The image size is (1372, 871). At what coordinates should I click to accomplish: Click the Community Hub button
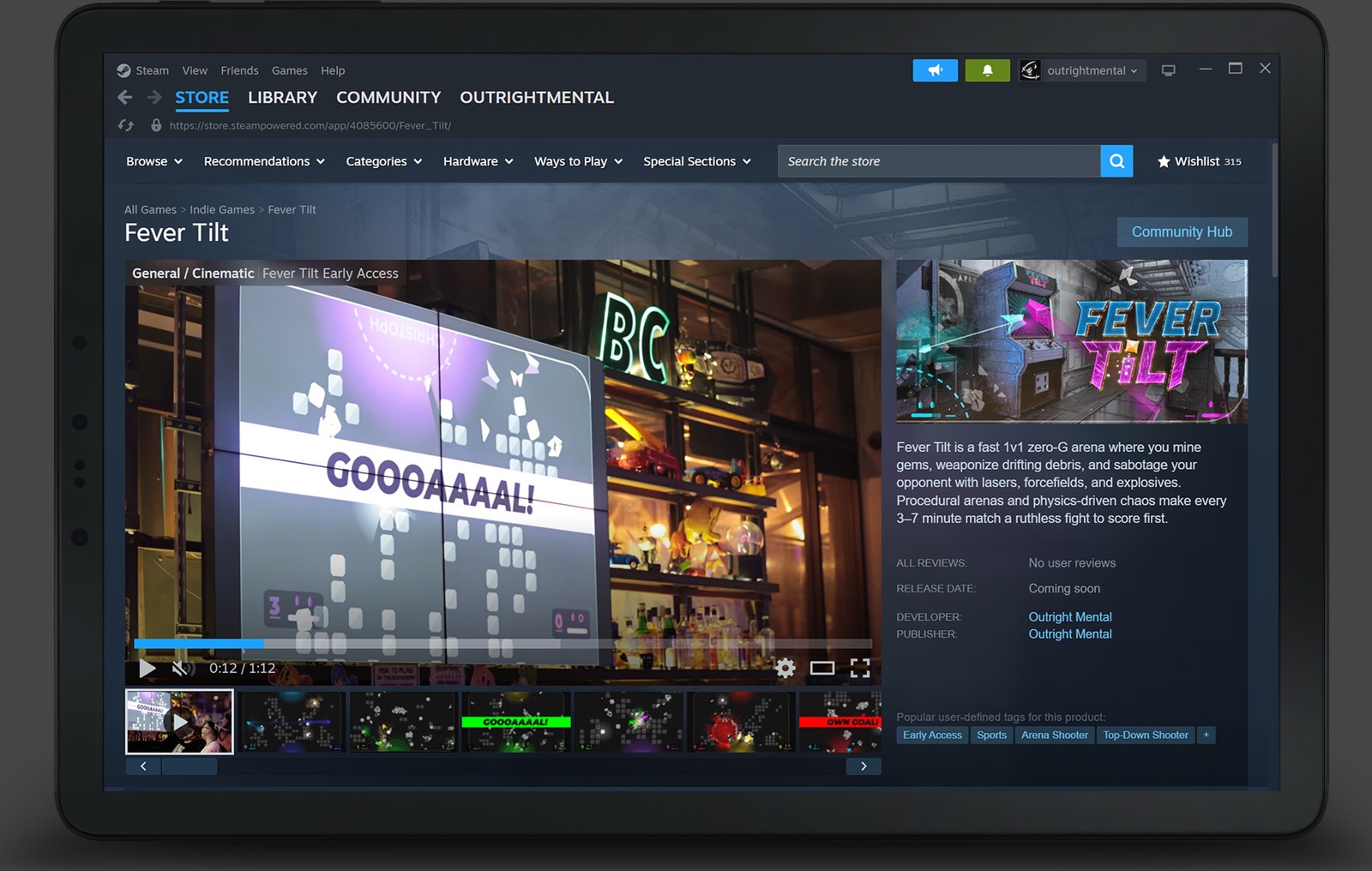pyautogui.click(x=1182, y=232)
